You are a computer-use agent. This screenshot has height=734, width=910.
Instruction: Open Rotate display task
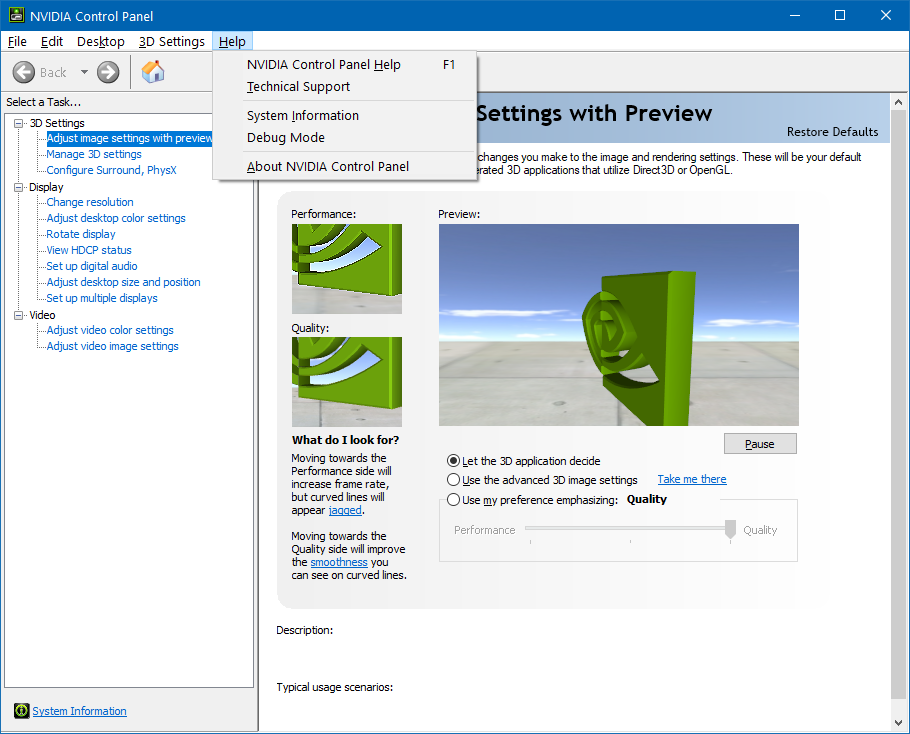pos(81,234)
